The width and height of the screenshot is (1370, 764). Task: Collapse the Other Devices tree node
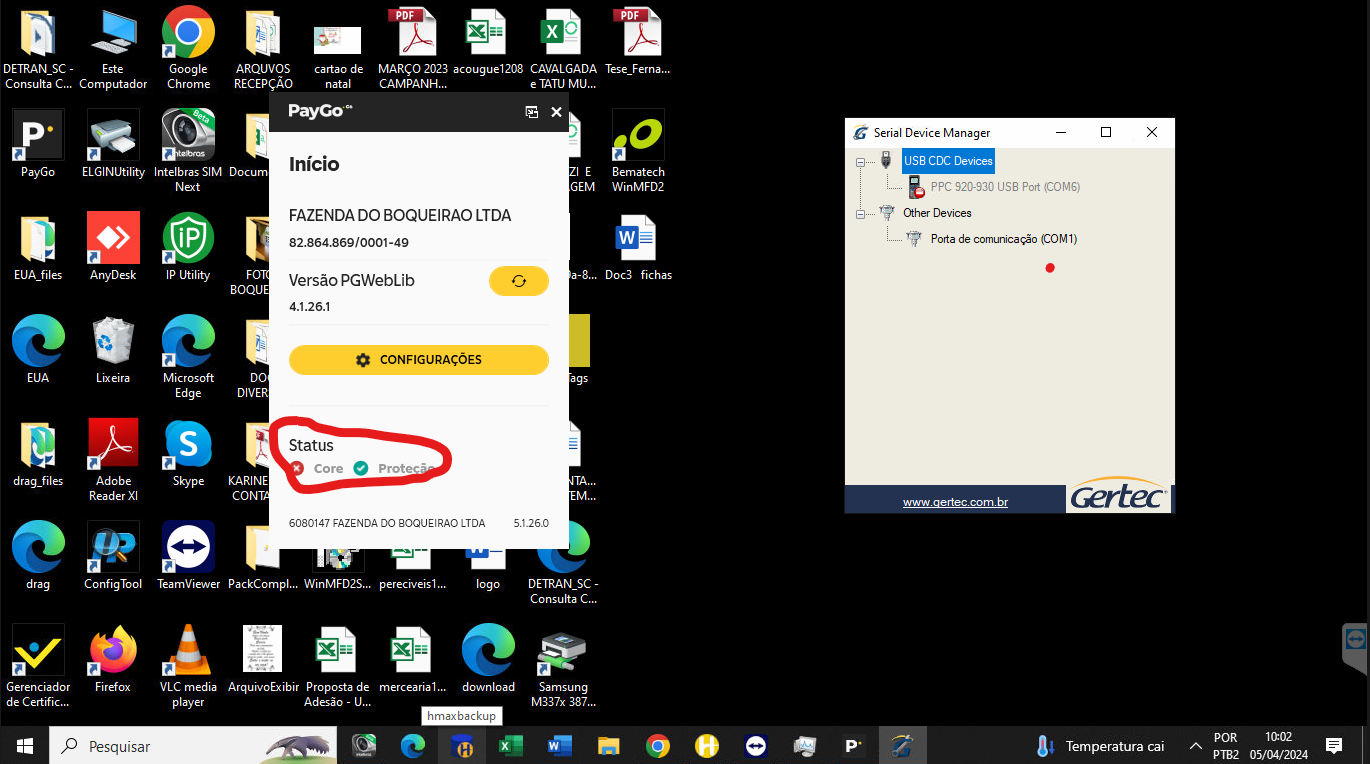point(860,213)
